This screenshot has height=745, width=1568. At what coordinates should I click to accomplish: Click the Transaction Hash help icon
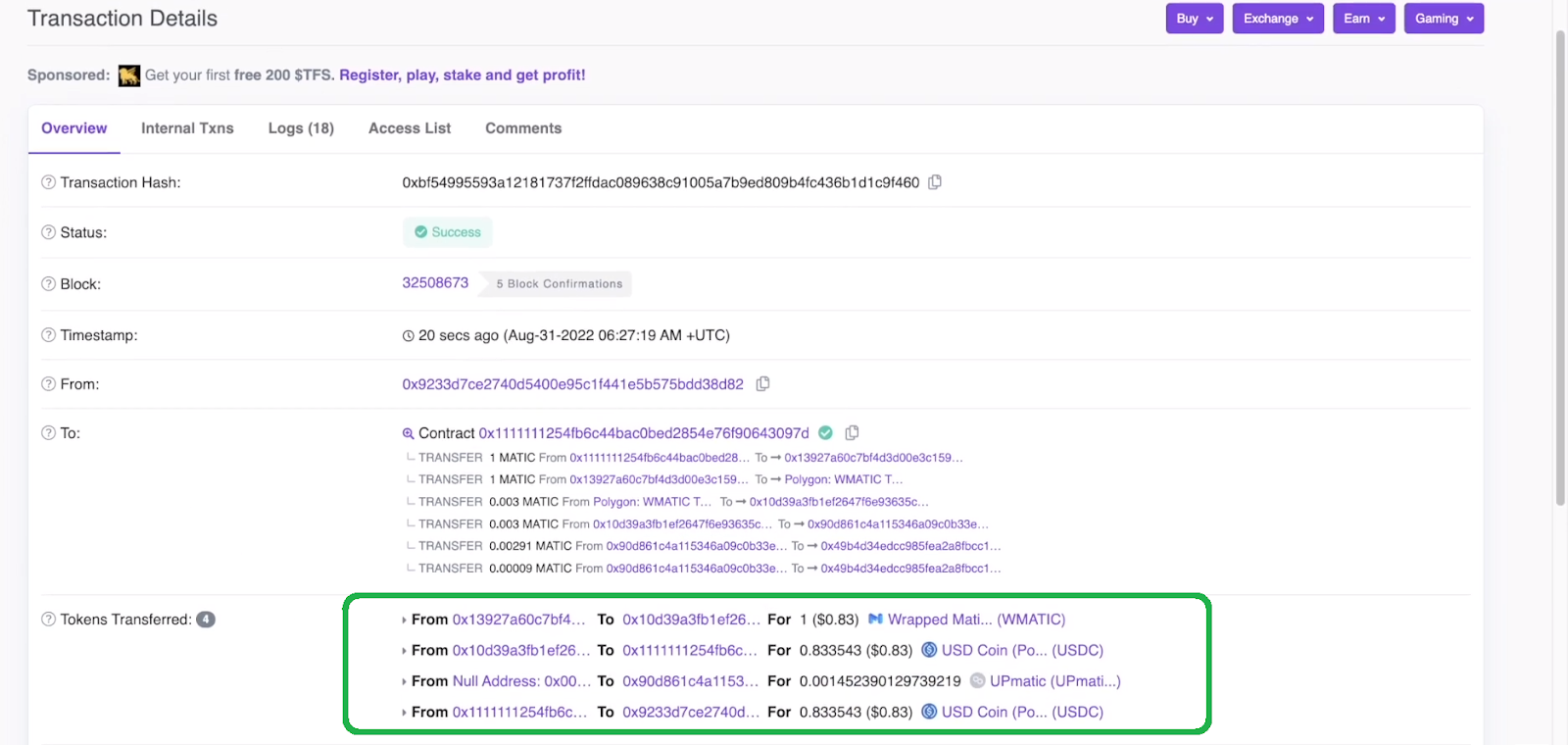point(48,182)
